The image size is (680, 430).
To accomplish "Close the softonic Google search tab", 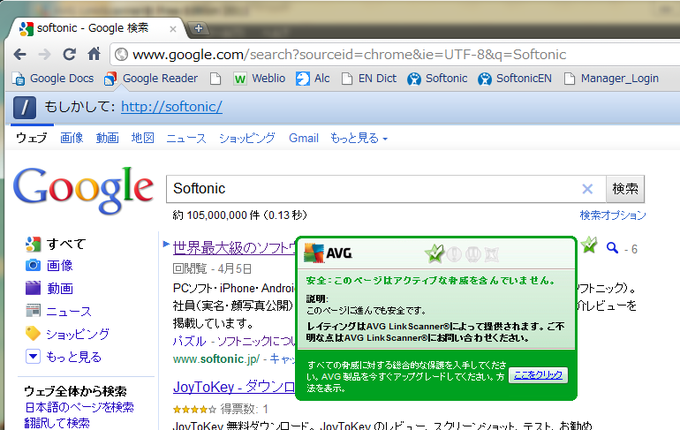I will tap(173, 29).
